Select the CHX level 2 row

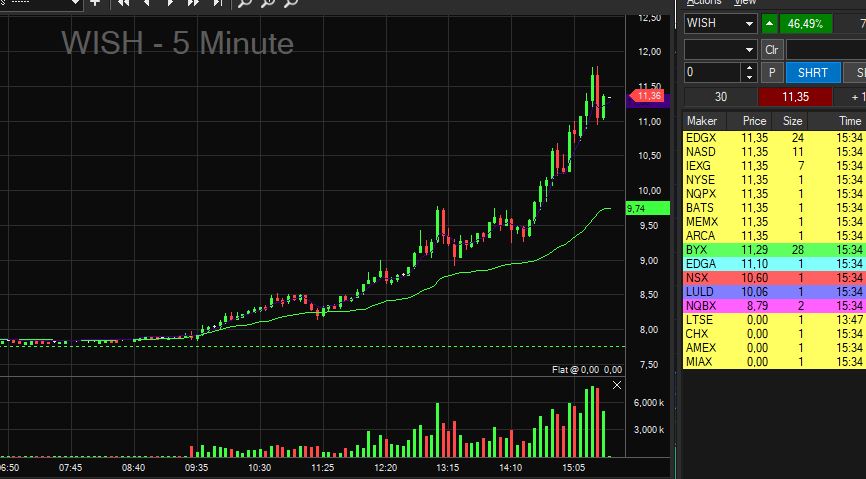click(x=774, y=334)
